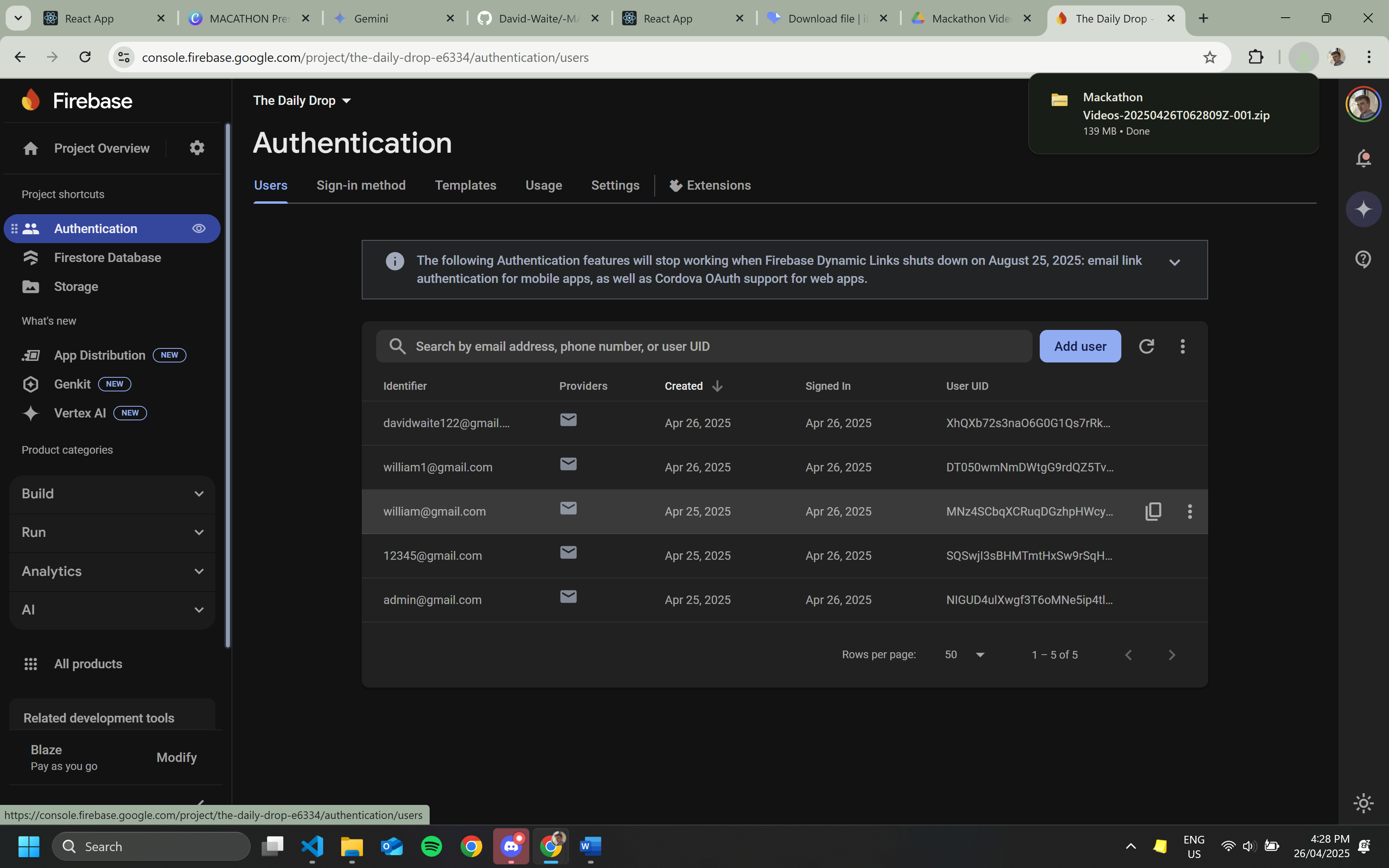Open the Templates tab
The image size is (1389, 868).
[x=465, y=185]
